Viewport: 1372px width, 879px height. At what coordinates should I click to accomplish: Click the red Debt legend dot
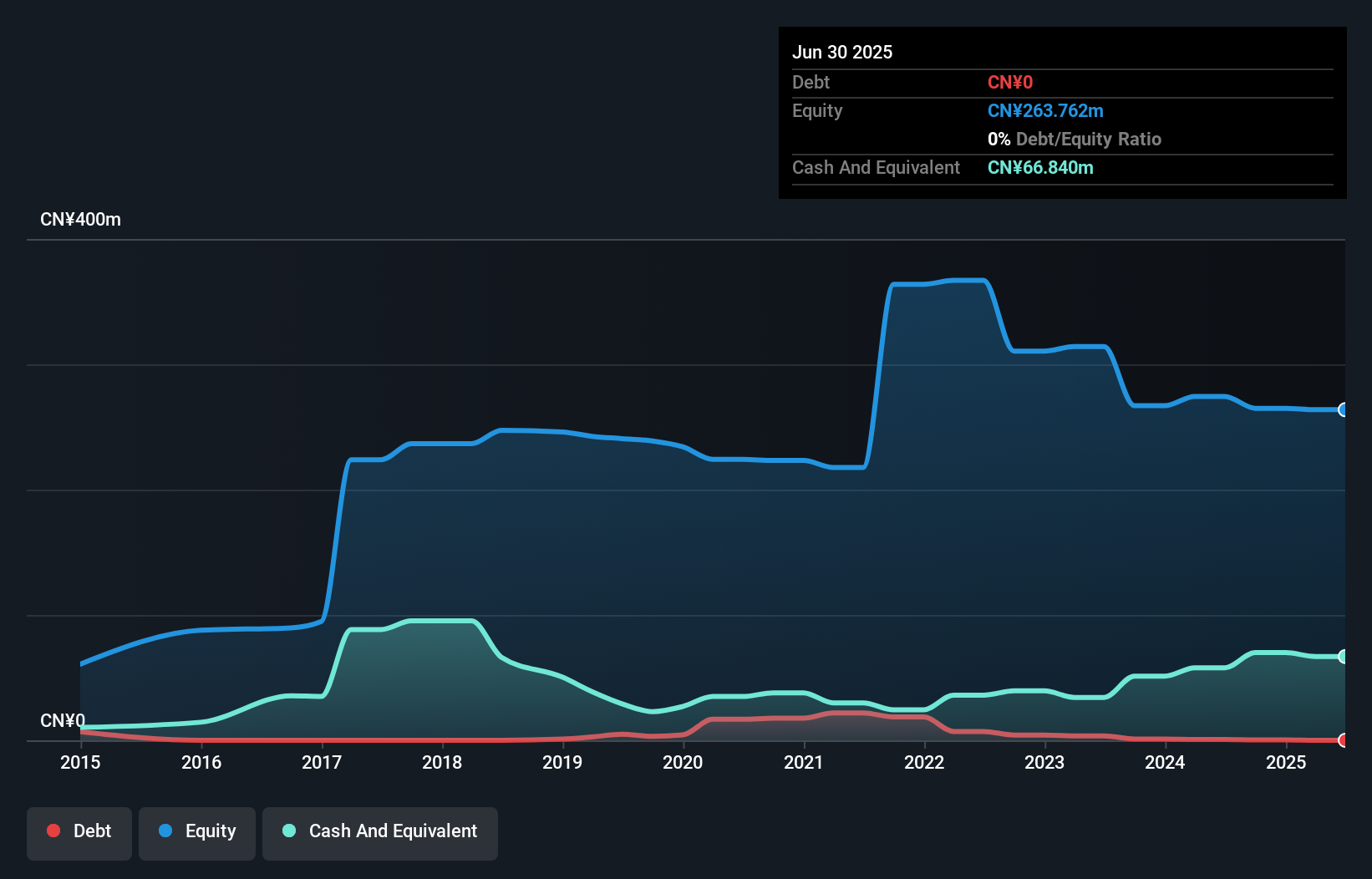point(53,831)
